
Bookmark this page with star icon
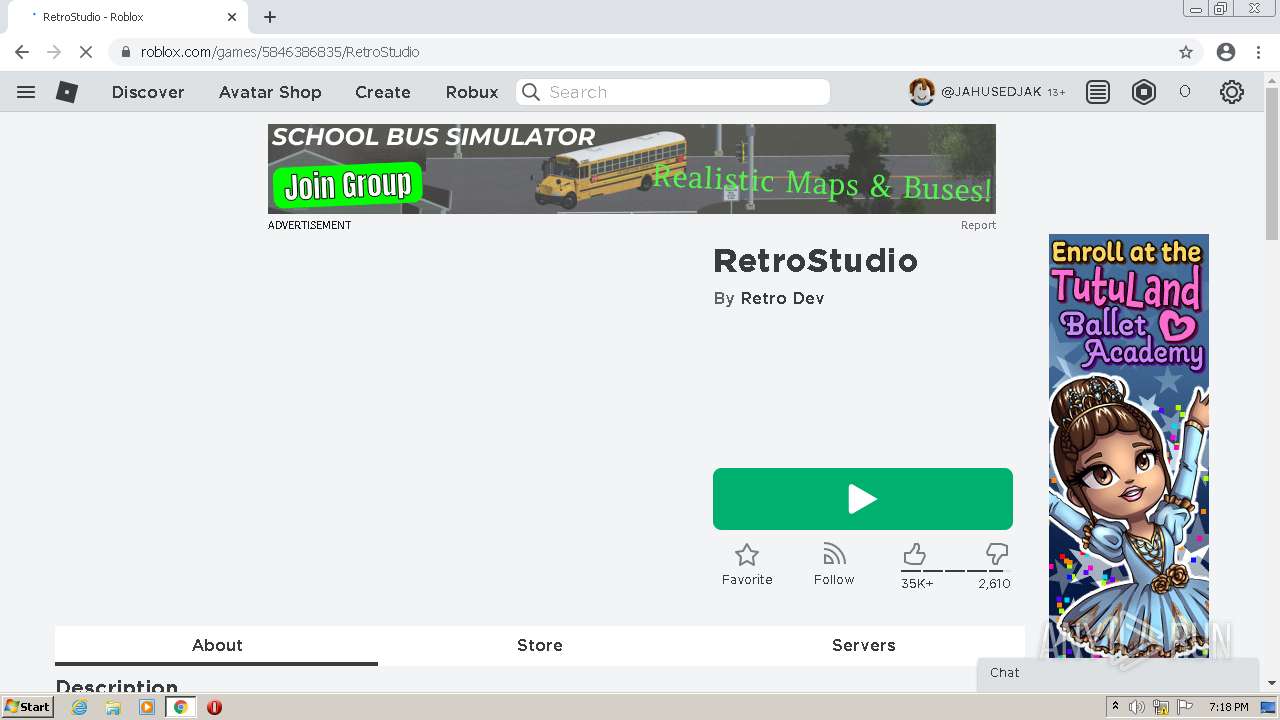point(1186,52)
